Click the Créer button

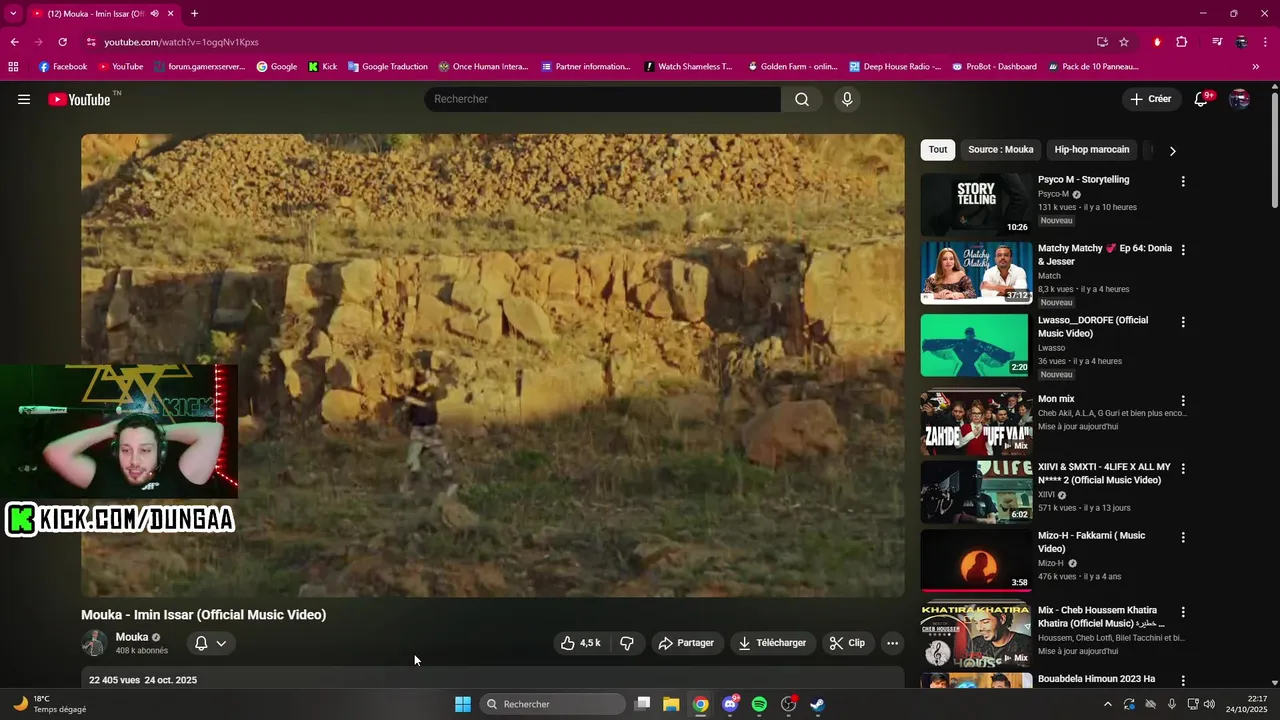pos(1151,99)
